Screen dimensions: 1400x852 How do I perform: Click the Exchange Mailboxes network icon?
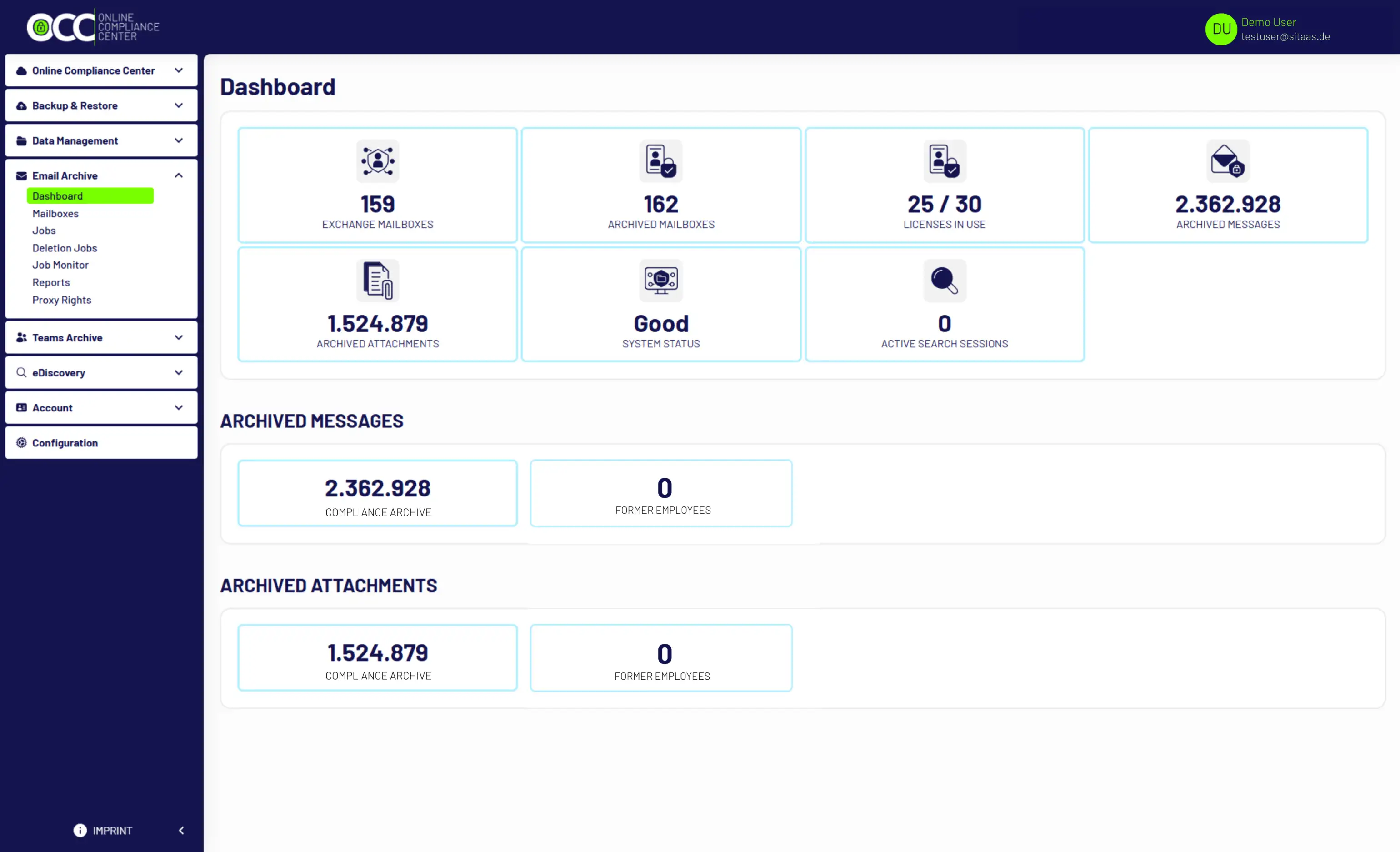click(x=377, y=161)
